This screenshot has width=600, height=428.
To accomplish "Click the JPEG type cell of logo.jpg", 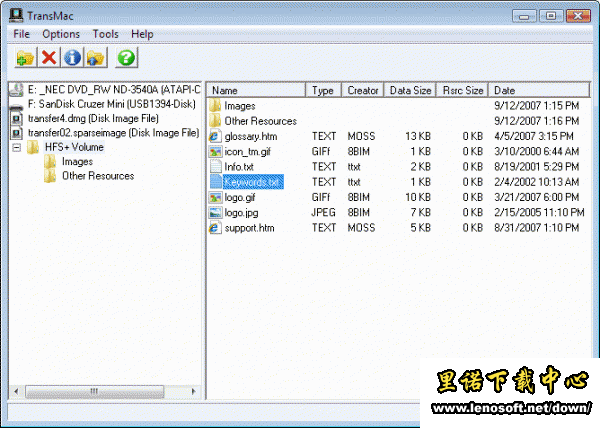I will tap(323, 213).
